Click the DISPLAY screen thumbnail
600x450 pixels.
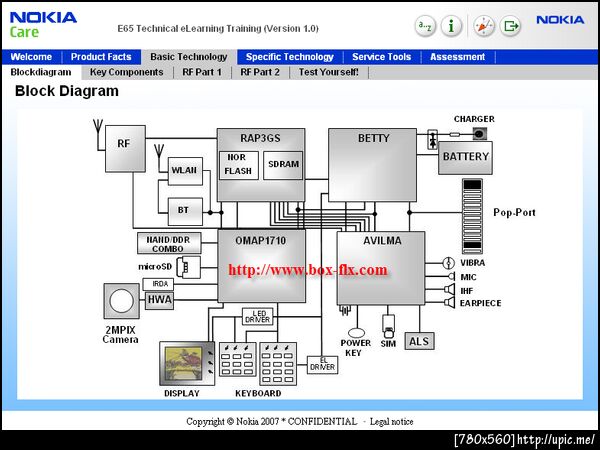tap(187, 364)
